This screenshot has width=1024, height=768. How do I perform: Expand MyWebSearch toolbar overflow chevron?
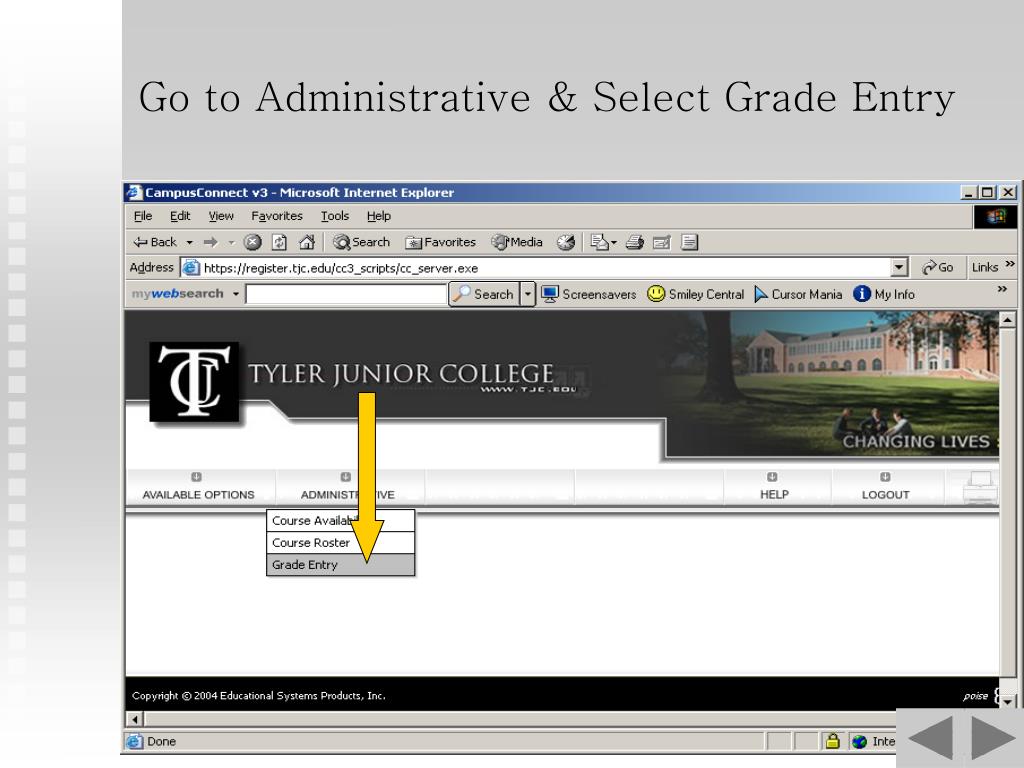point(1002,289)
